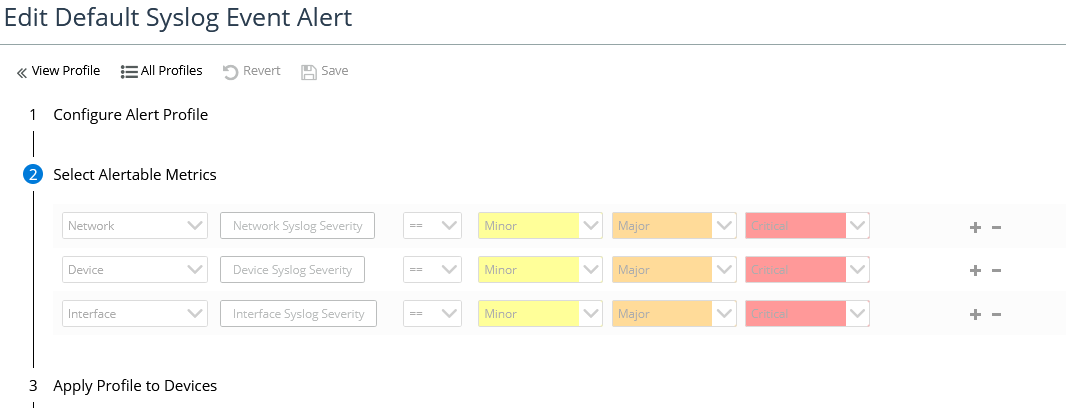Open step 3 Apply Profile to Devices
The height and width of the screenshot is (408, 1066).
[x=134, y=385]
